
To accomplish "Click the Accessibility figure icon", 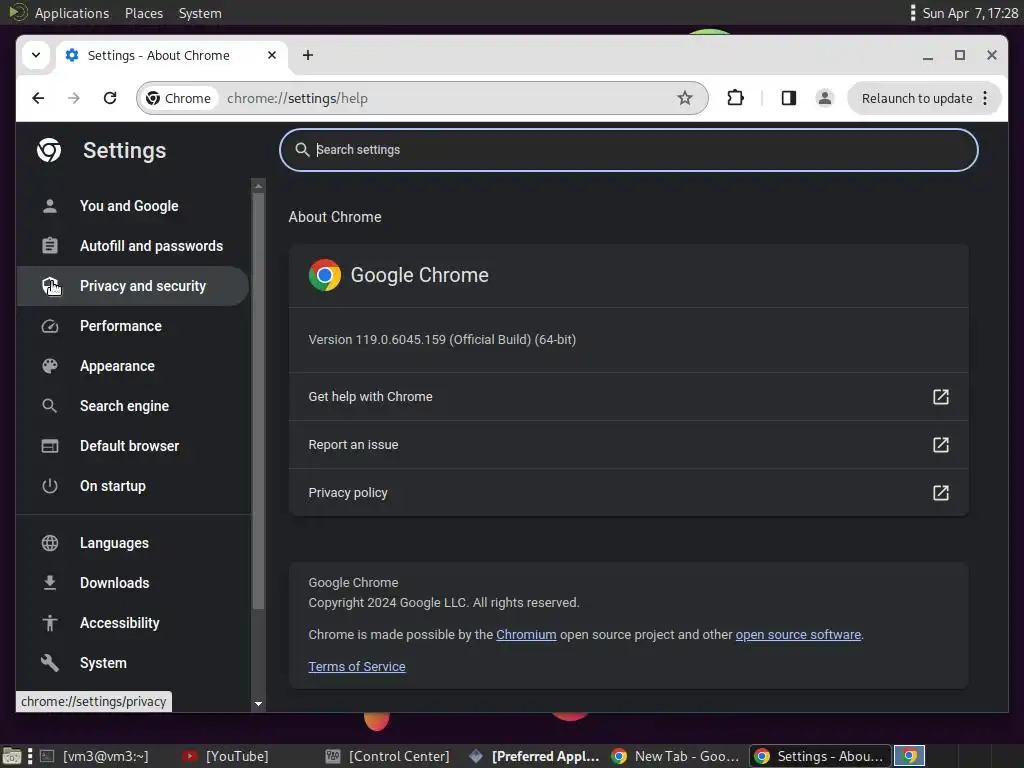I will click(50, 623).
